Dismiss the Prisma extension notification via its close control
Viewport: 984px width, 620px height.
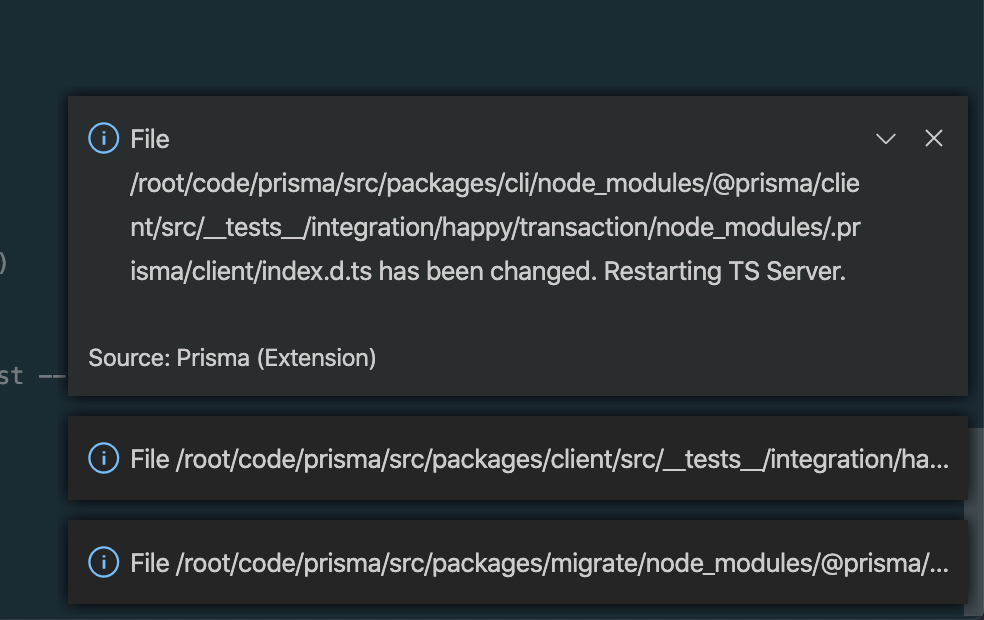click(x=934, y=139)
